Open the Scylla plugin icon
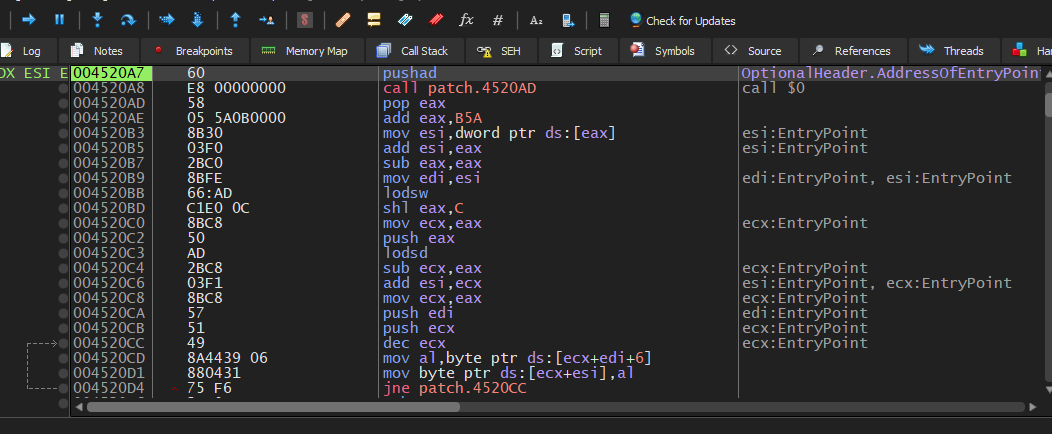Image resolution: width=1052 pixels, height=434 pixels. [305, 20]
